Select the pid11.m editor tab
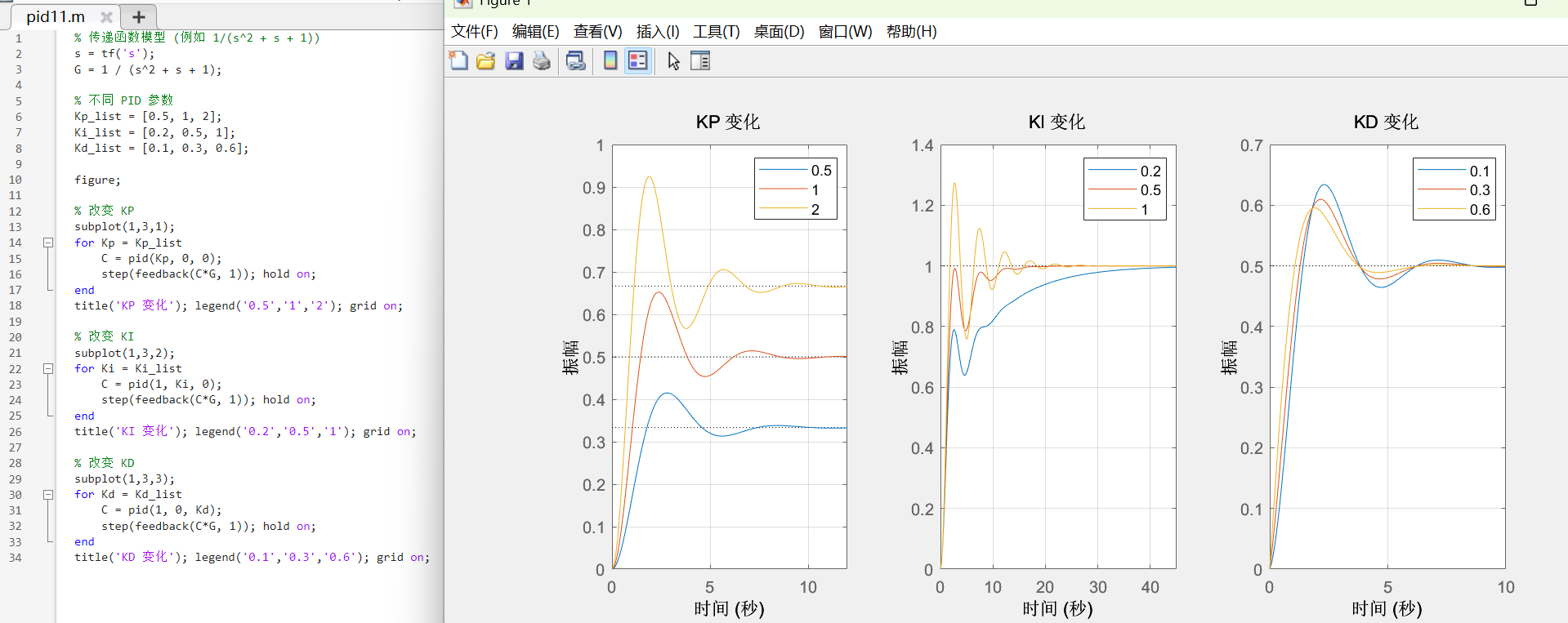 [x=56, y=16]
